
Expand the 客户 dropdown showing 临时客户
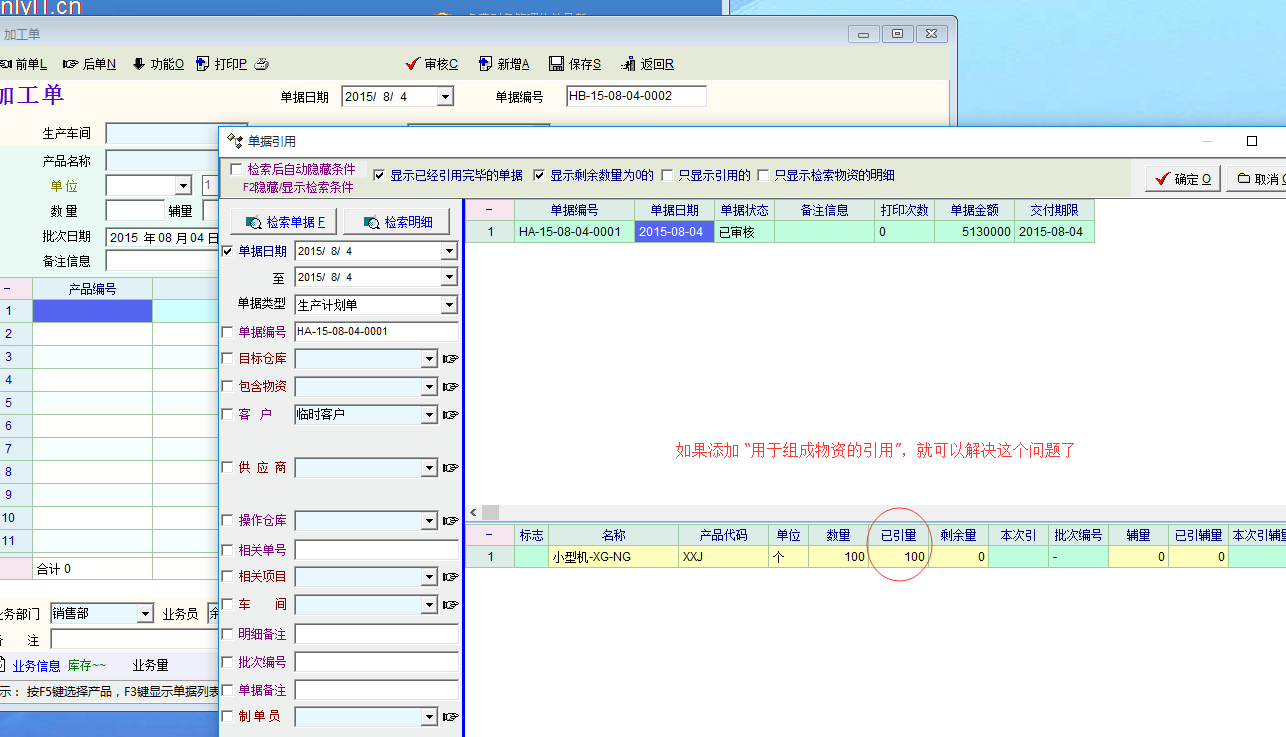click(x=430, y=414)
